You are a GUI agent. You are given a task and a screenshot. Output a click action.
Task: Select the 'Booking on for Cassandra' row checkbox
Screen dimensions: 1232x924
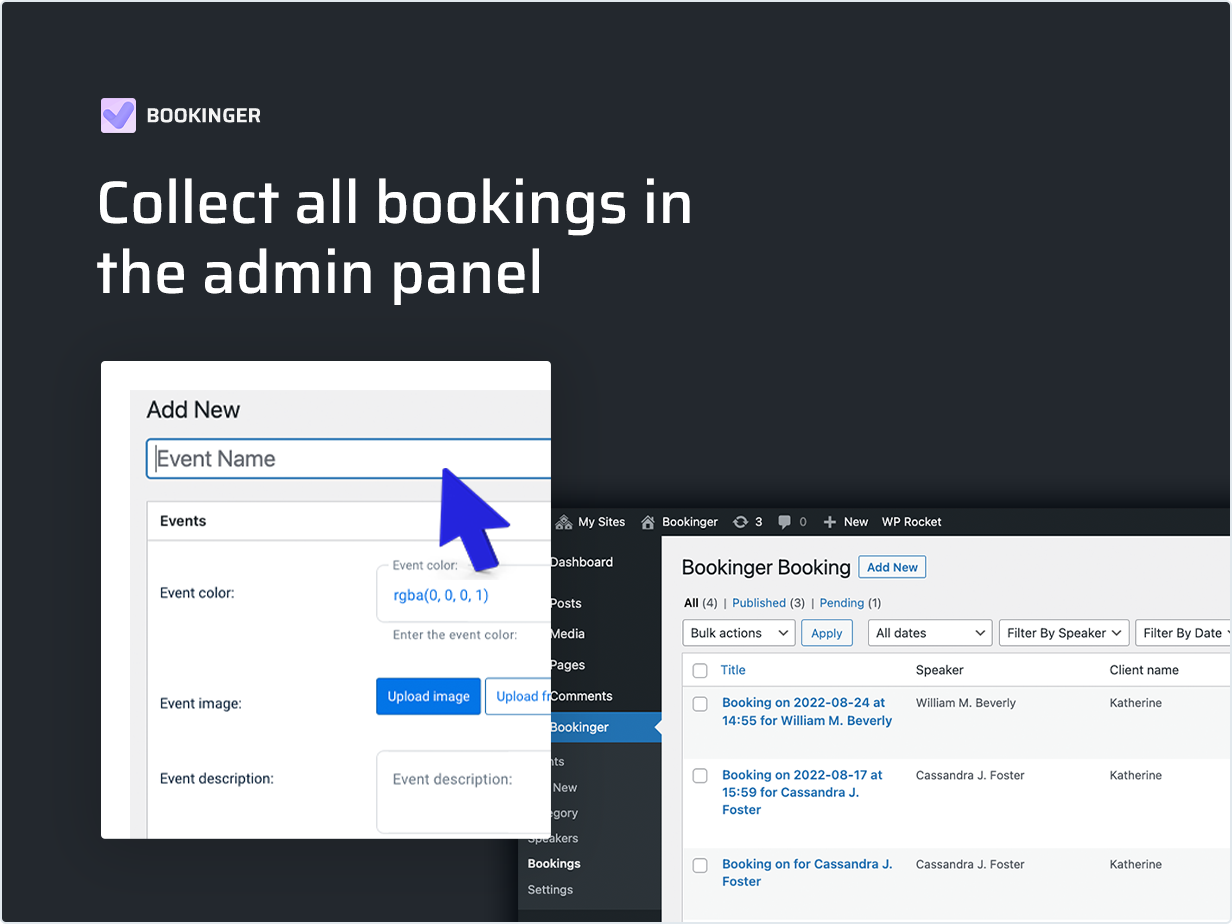(x=700, y=865)
